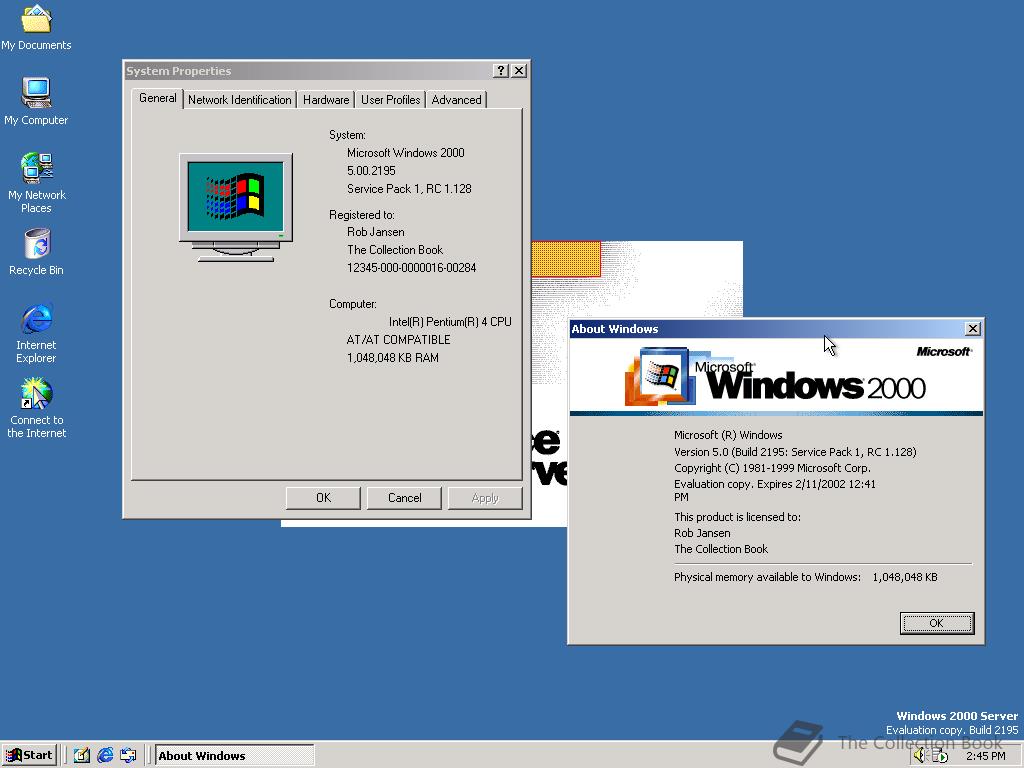Click "Service Pack 1, RC 1.128" in System Properties
The width and height of the screenshot is (1024, 768).
click(409, 189)
